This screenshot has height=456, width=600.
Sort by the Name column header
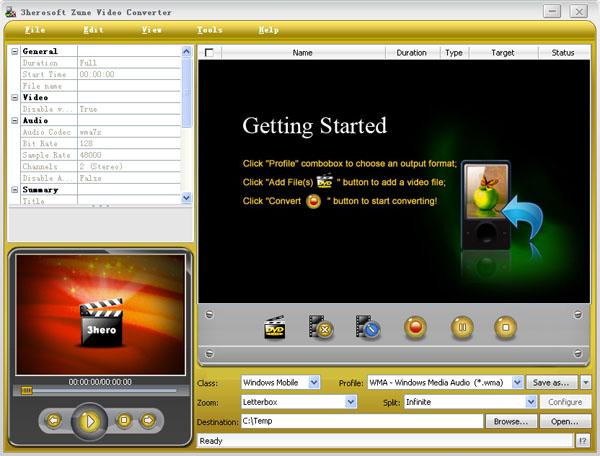[303, 53]
